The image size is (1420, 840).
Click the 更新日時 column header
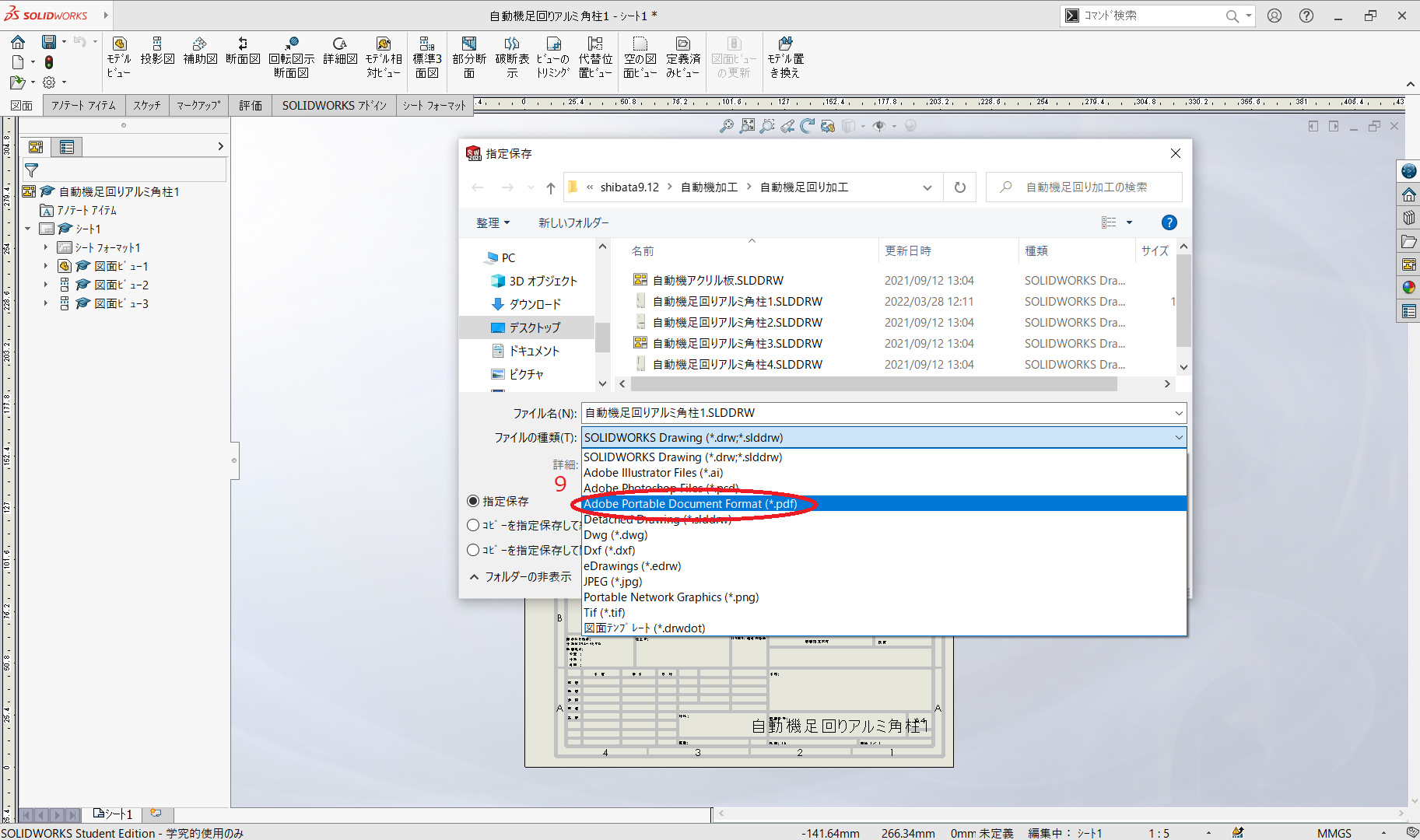pyautogui.click(x=908, y=250)
